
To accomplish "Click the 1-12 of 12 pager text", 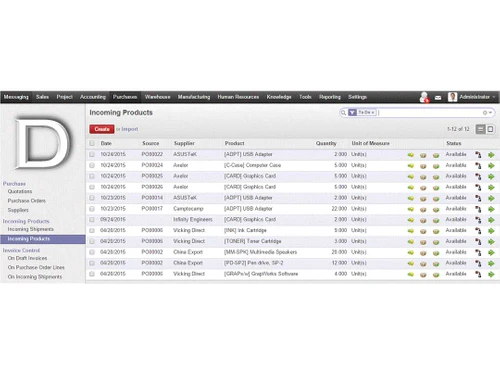I will coord(458,129).
